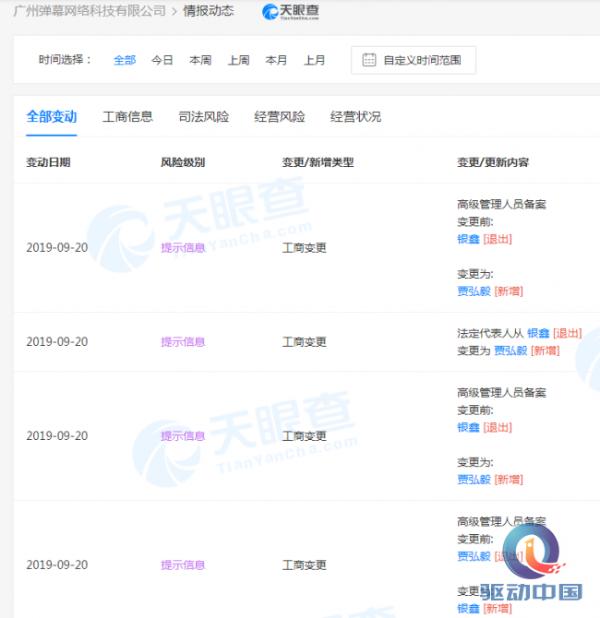This screenshot has height=618, width=600.
Task: Click the 变更/更新内容 column header
Action: pos(493,162)
